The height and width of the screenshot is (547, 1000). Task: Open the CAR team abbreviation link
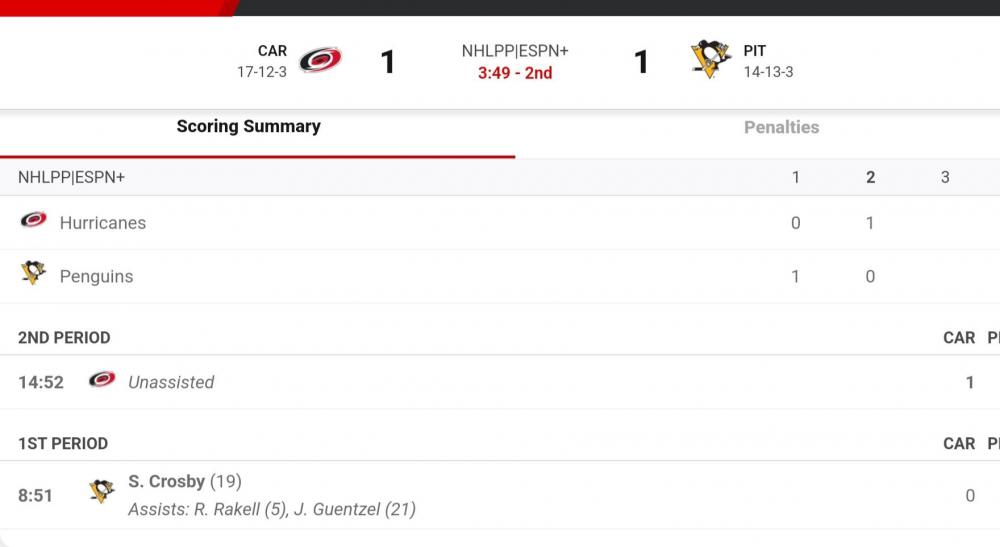[272, 51]
